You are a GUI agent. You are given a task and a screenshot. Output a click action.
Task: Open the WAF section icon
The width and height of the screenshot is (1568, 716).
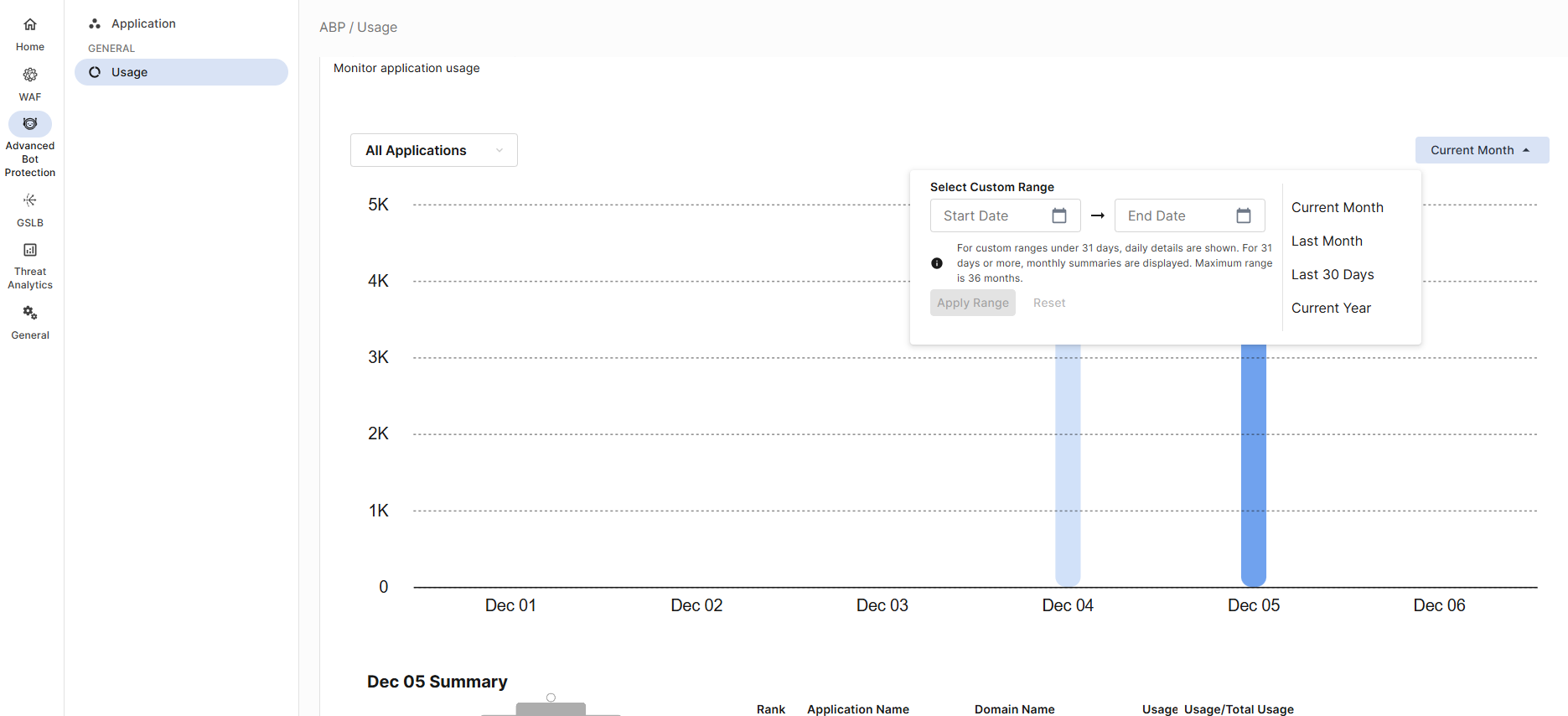tap(30, 75)
